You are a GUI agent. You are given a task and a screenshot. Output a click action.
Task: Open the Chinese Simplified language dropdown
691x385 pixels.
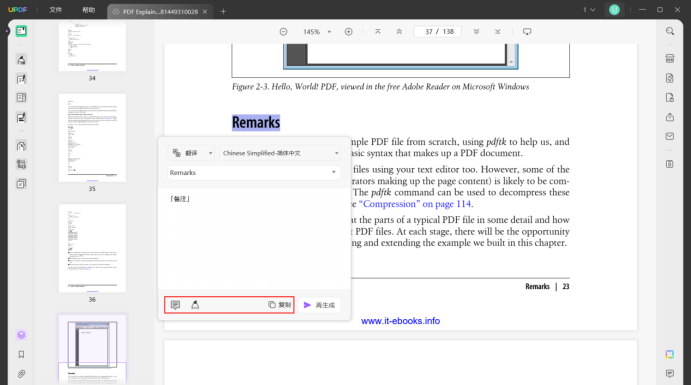click(281, 153)
